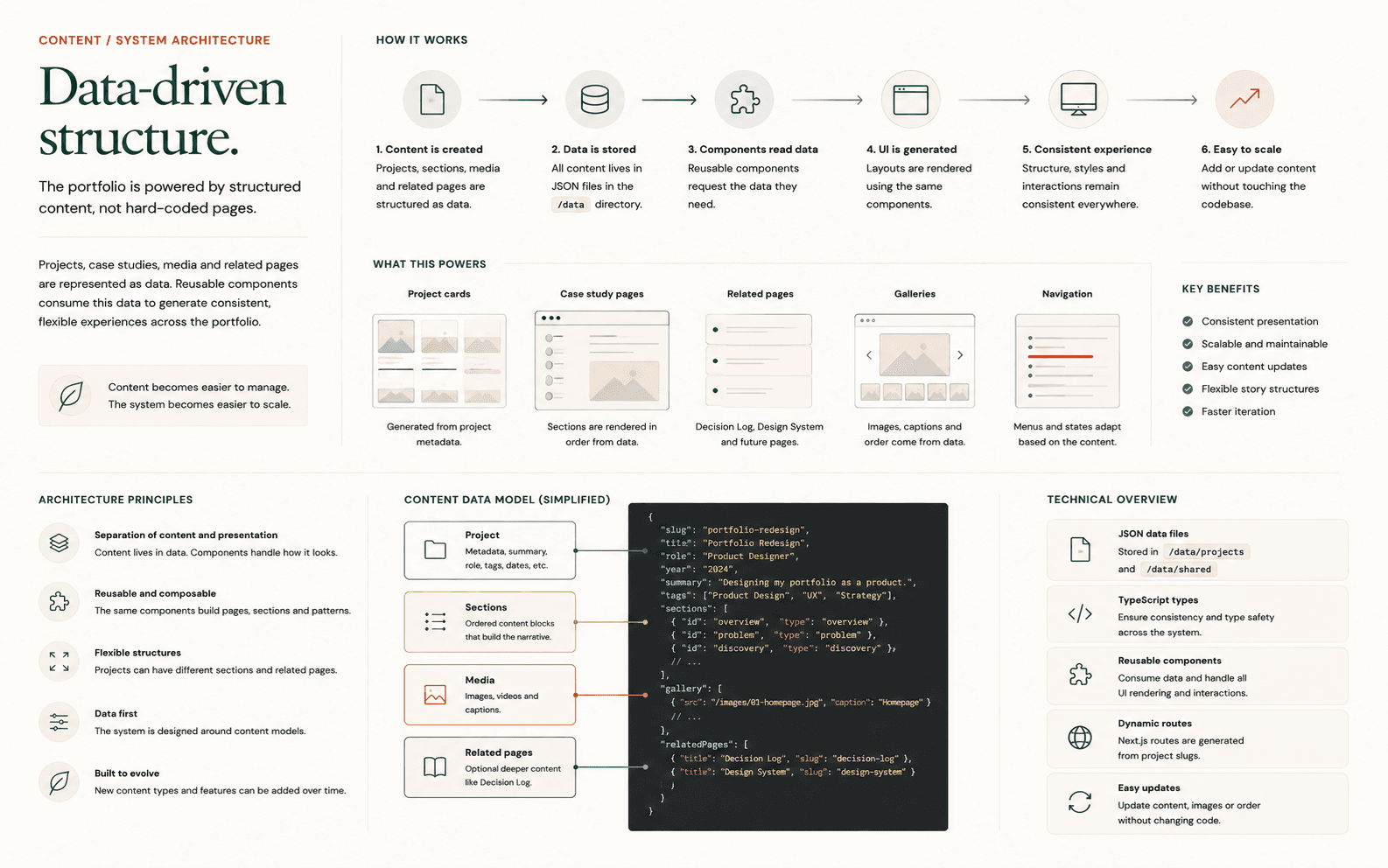The height and width of the screenshot is (868, 1388).
Task: Click the expand arrows icon for Flexible structures
Action: coord(59,661)
